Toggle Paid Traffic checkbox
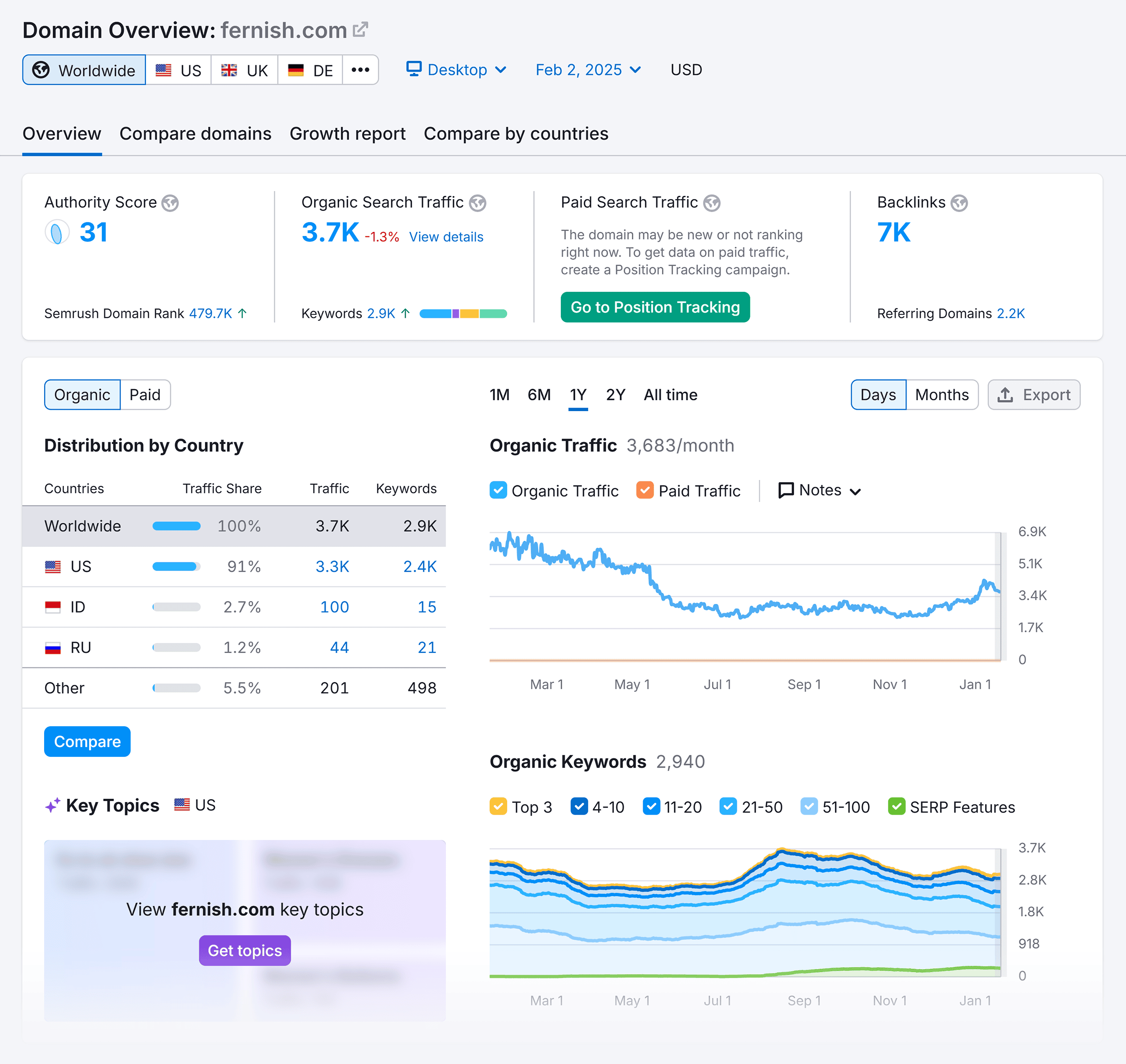1126x1064 pixels. 645,490
